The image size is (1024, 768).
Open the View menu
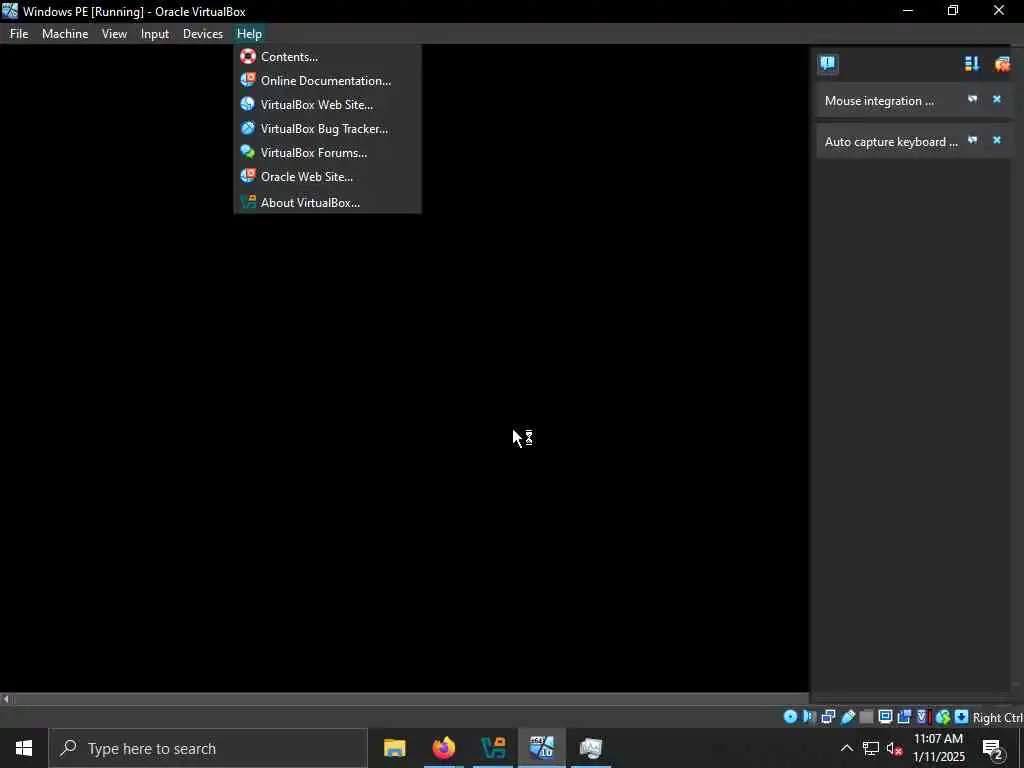(x=114, y=34)
